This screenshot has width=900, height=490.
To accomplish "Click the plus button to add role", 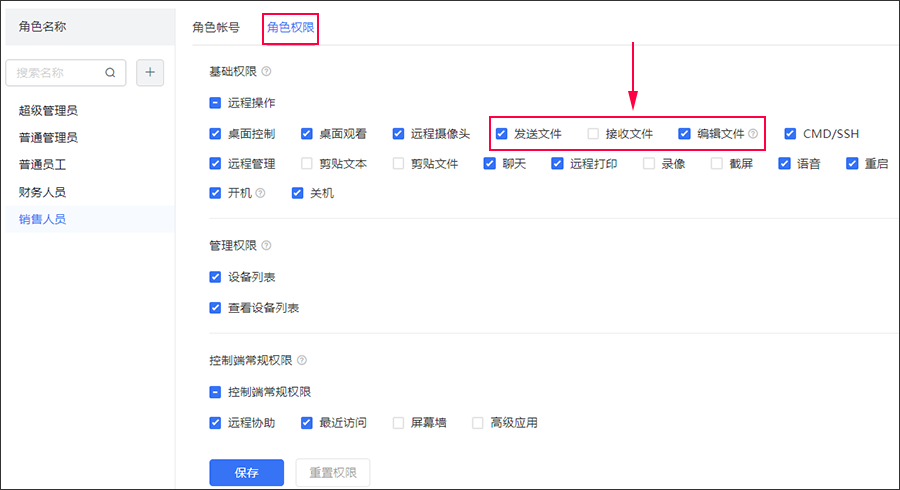I will [150, 73].
